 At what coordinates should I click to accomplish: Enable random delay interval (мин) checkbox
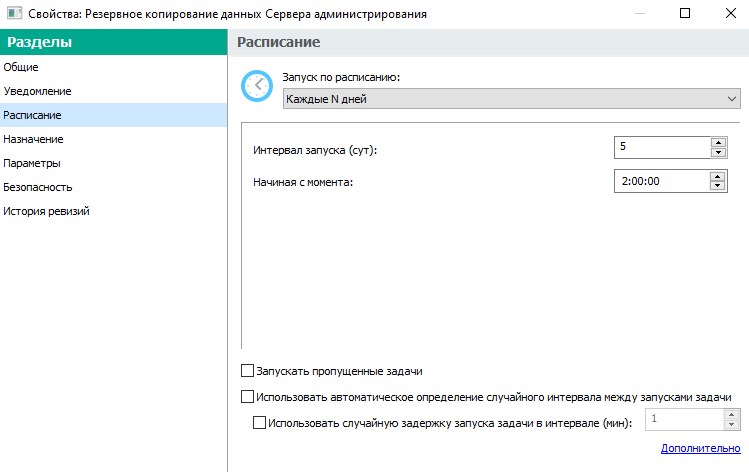coord(259,422)
